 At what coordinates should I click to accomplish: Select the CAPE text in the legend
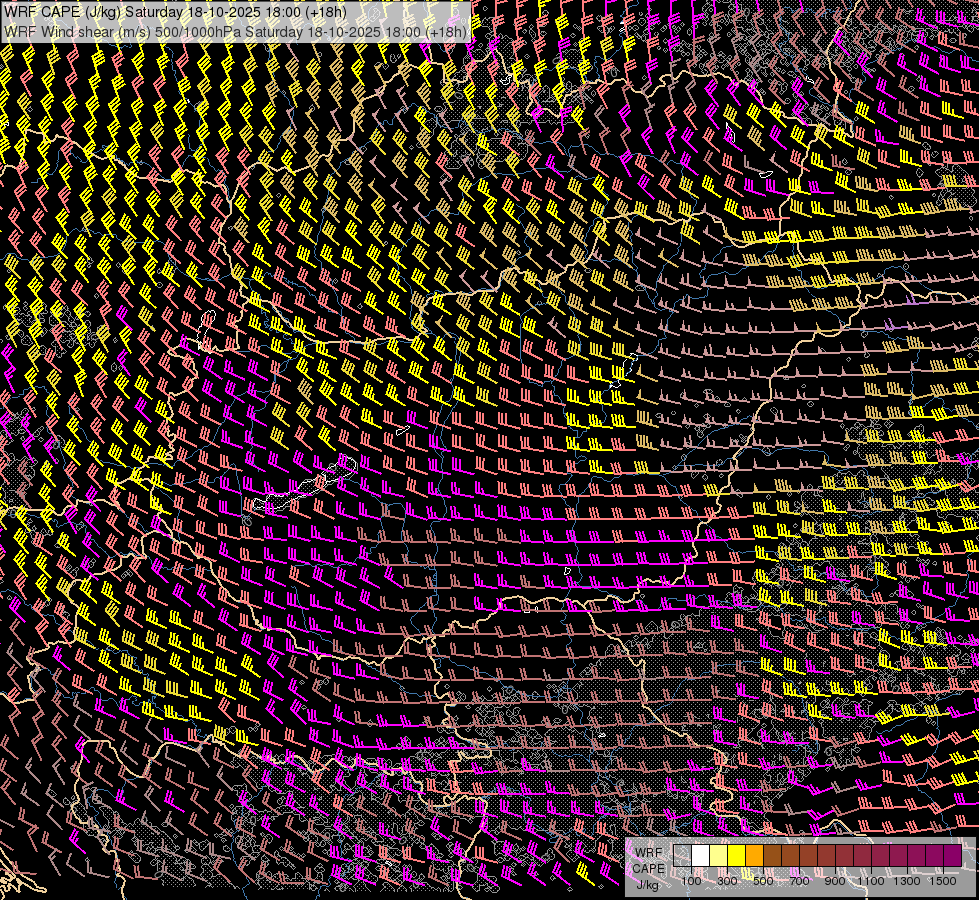click(648, 868)
